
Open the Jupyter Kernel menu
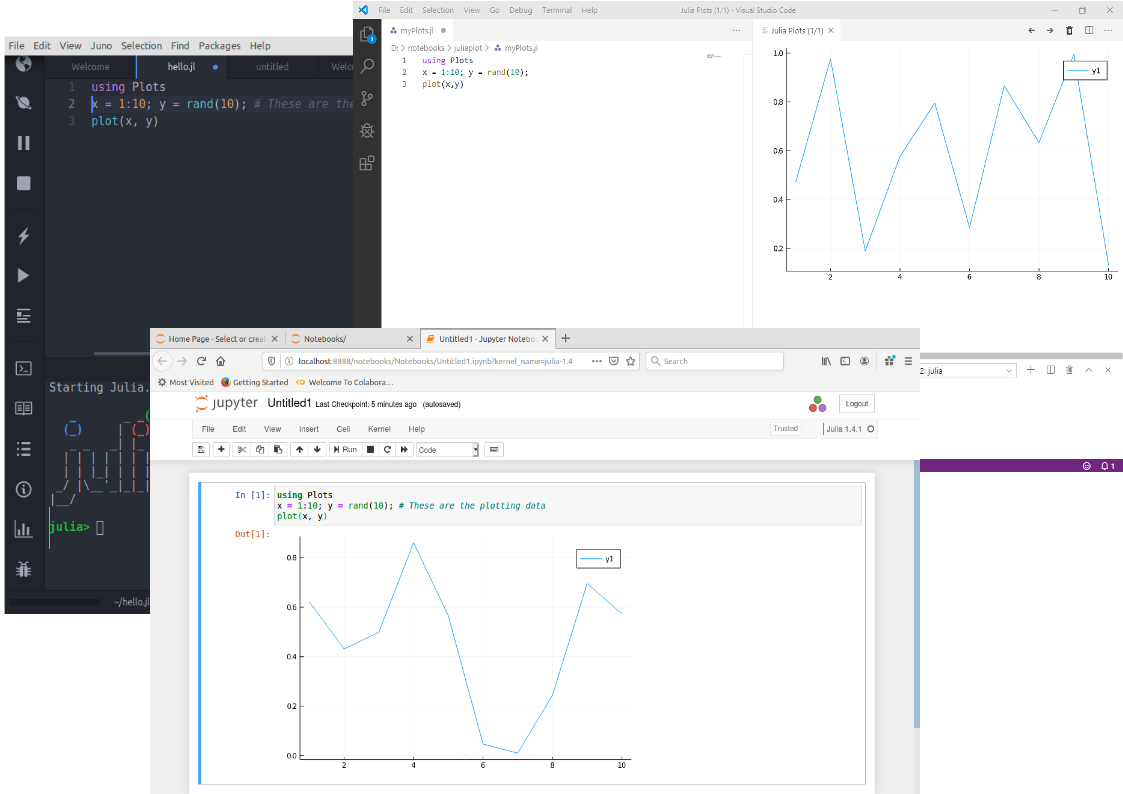click(379, 429)
